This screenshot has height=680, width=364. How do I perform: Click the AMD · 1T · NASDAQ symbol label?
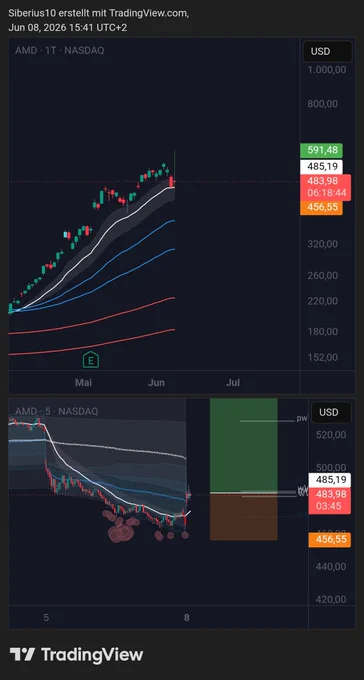pyautogui.click(x=59, y=51)
